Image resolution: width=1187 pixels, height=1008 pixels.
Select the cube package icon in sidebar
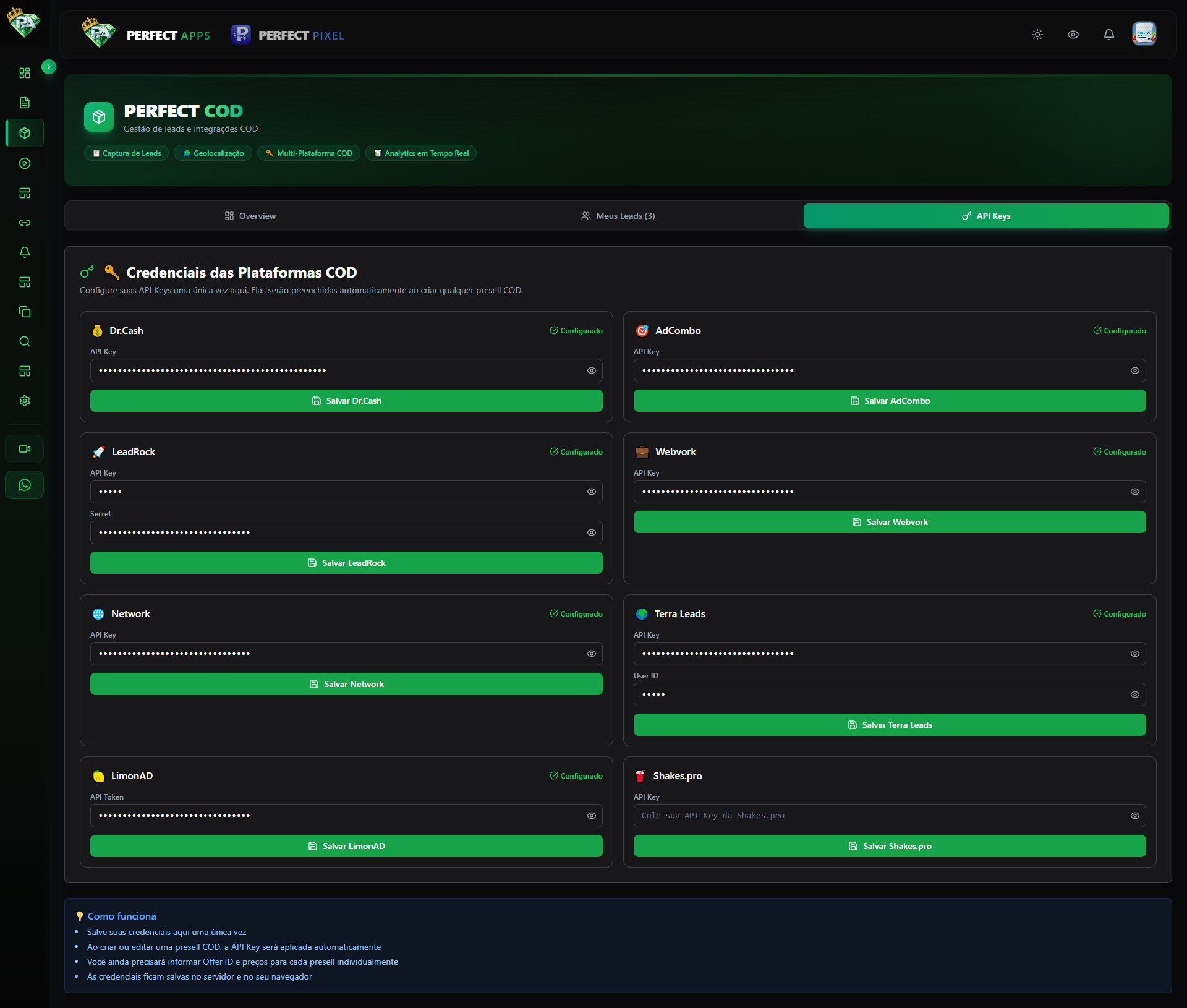point(25,133)
